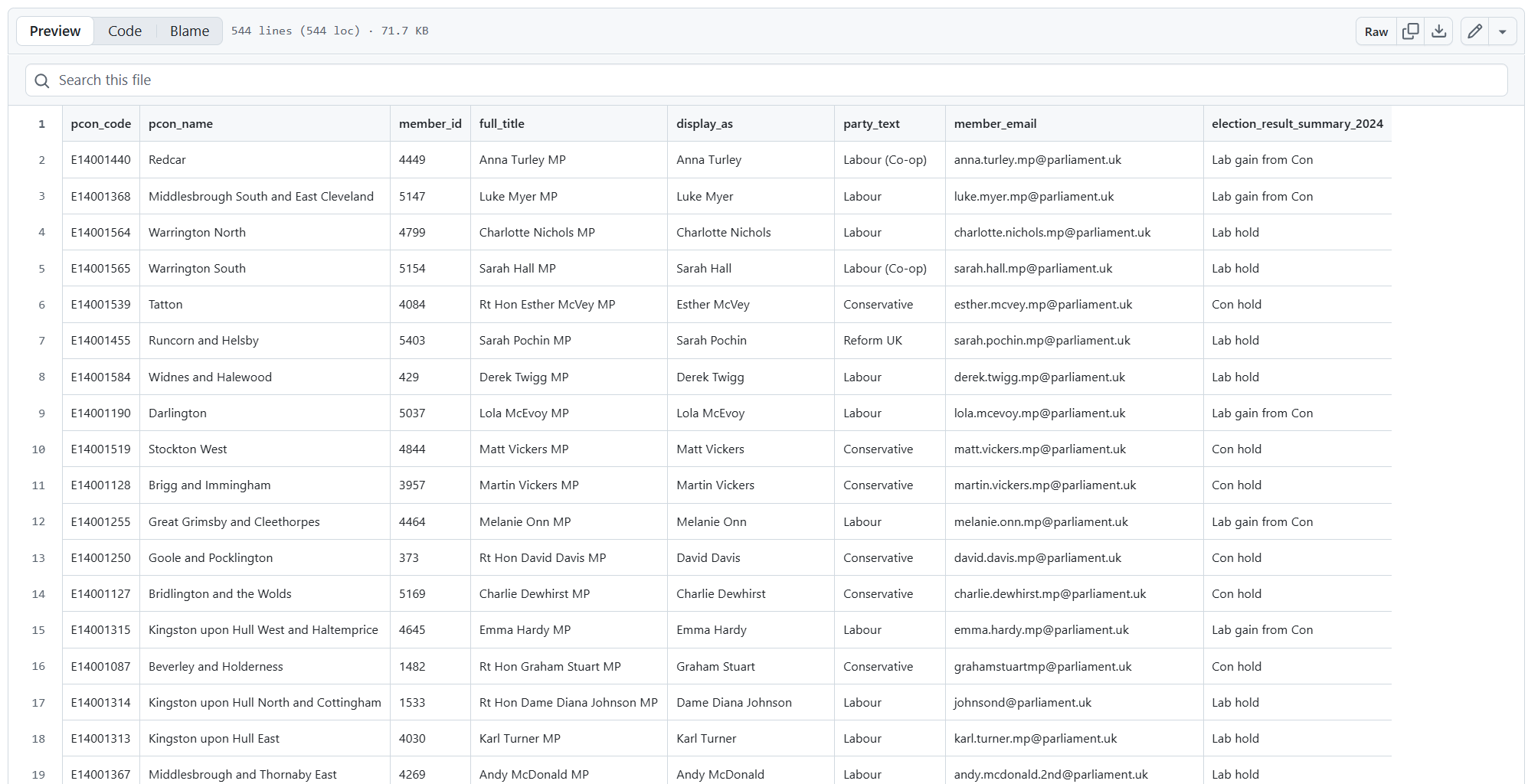This screenshot has height=784, width=1528.
Task: Click anna.turley.mp@parliament.uk email cell
Action: pos(1075,160)
